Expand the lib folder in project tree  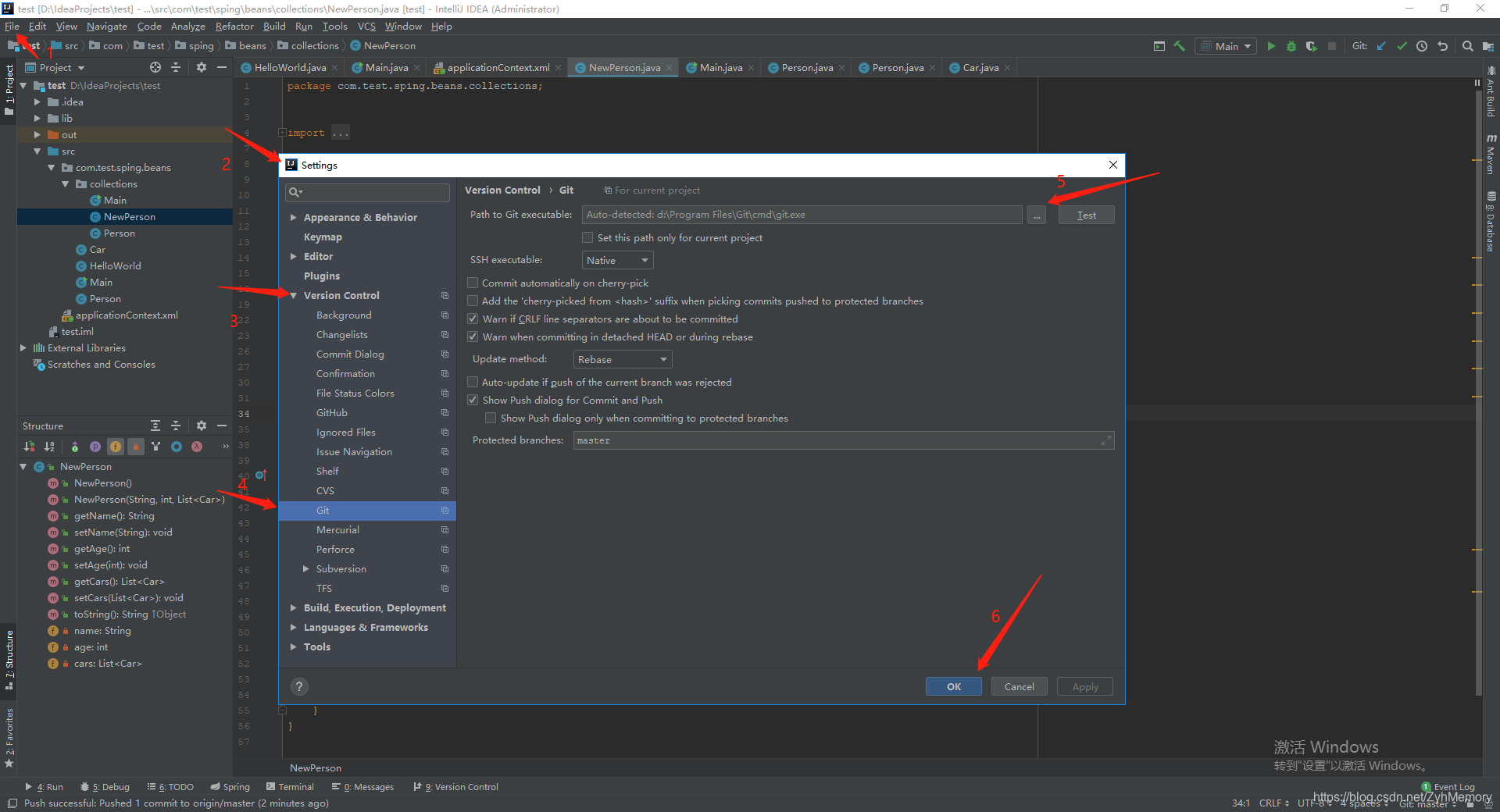37,119
